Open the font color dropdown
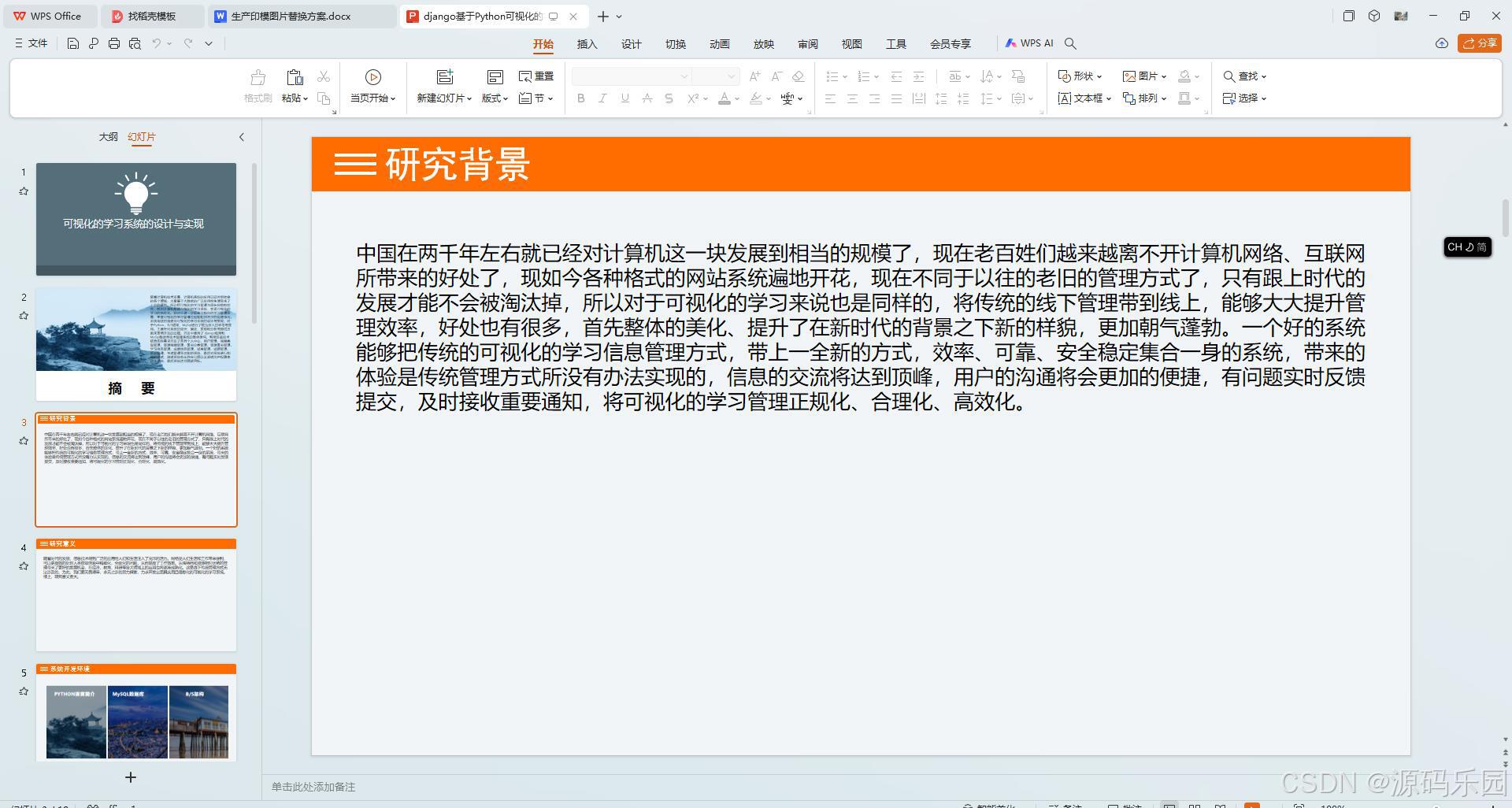This screenshot has width=1512, height=808. pos(736,98)
